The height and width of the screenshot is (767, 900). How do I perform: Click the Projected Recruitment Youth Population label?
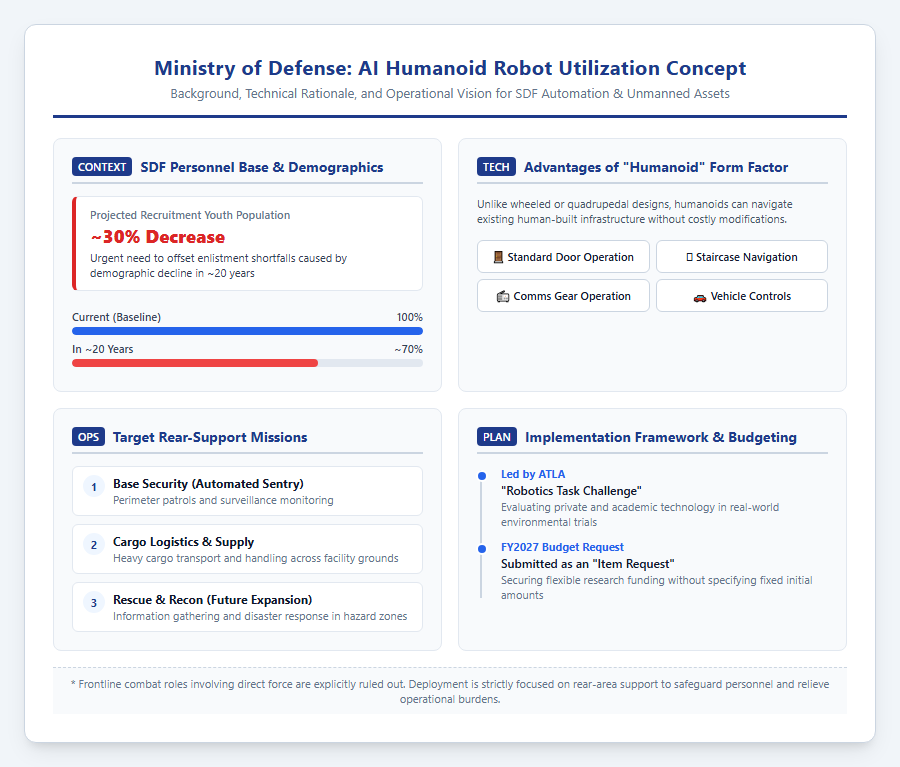pyautogui.click(x=190, y=215)
